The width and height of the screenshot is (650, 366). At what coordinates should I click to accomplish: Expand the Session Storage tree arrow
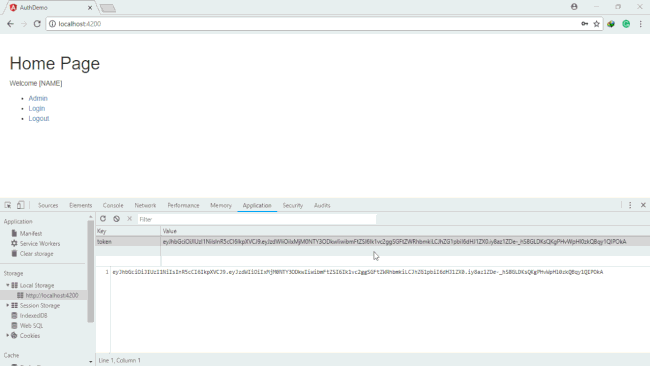[7, 305]
